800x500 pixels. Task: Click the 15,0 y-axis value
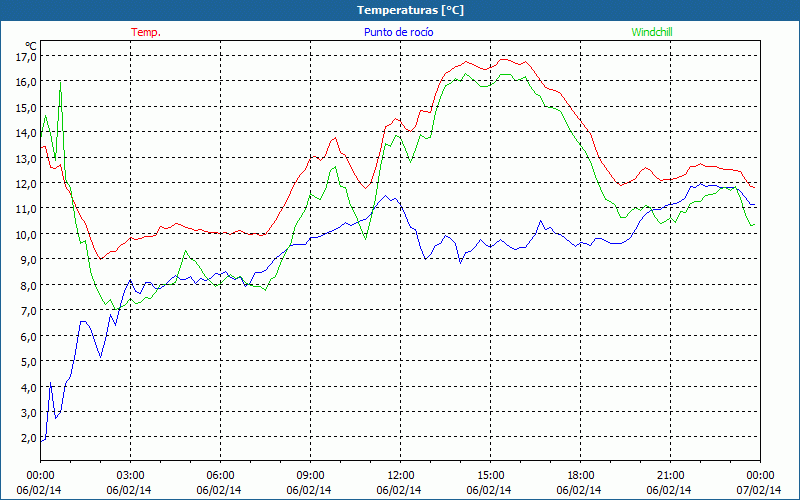26,107
